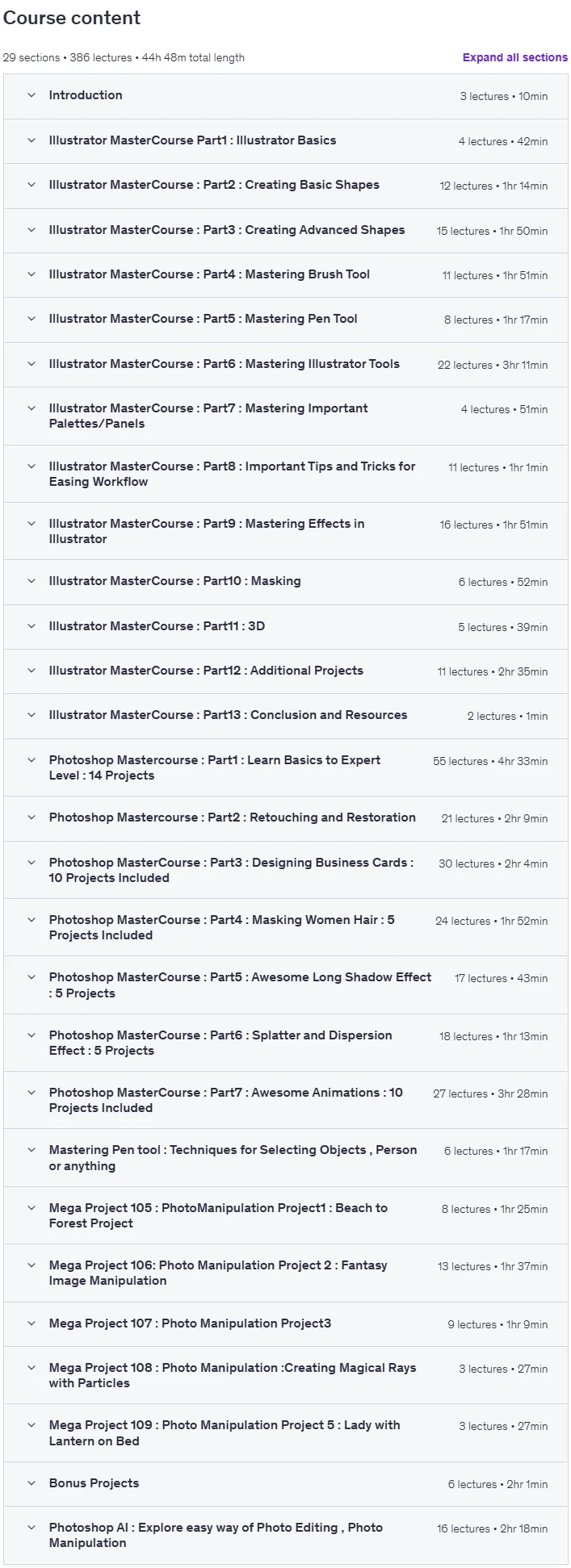
Task: Click the '16 lectures • 2hr 18min' text
Action: (x=492, y=1528)
